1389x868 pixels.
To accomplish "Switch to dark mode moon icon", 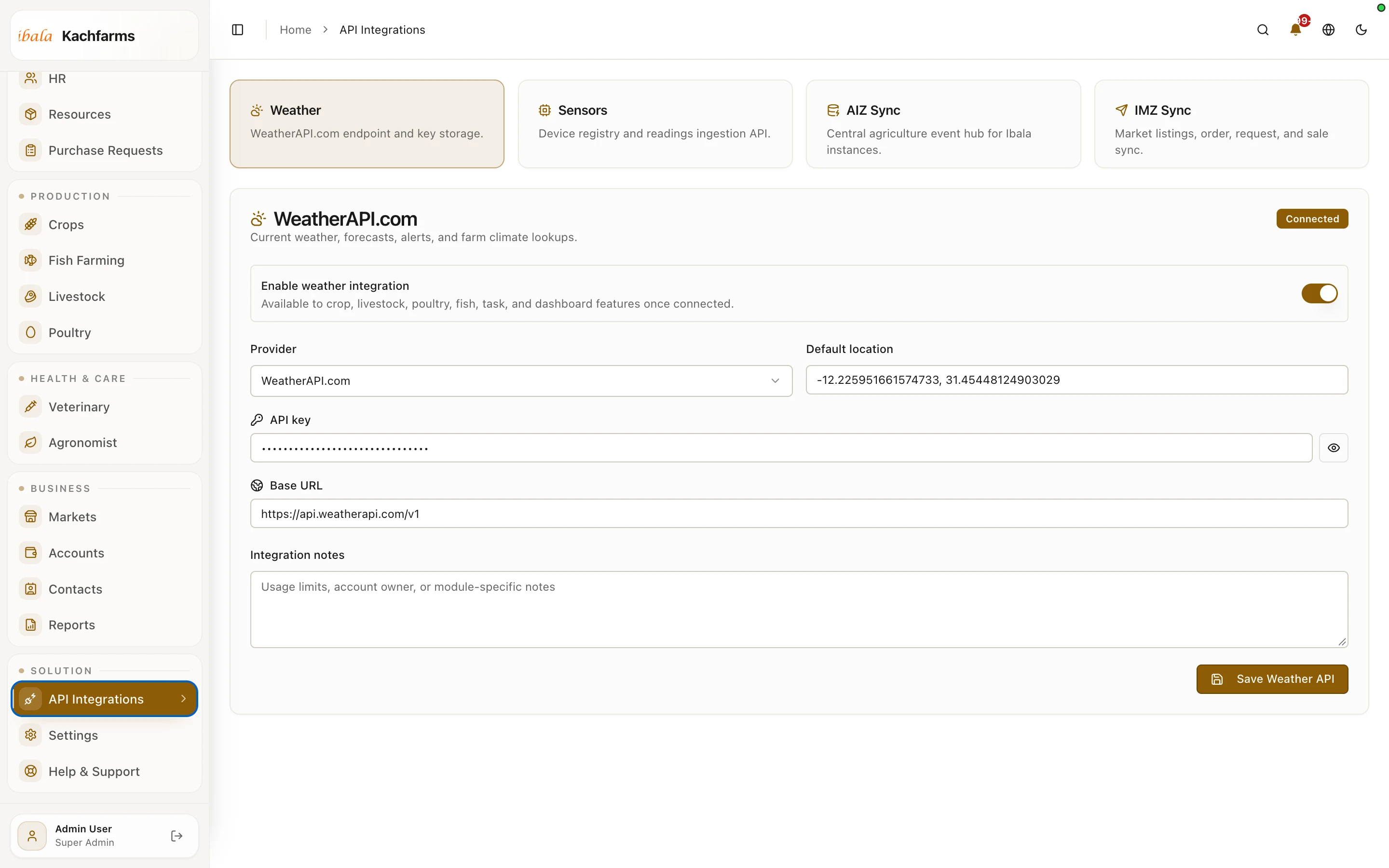I will (x=1361, y=30).
